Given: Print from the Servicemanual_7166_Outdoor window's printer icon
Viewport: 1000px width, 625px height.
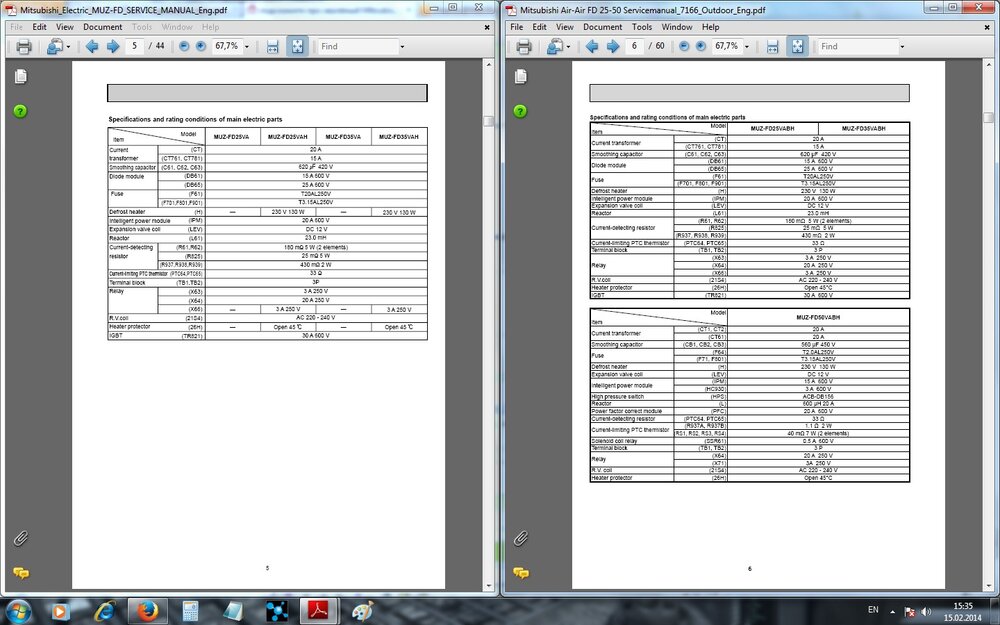Looking at the screenshot, I should tap(524, 47).
